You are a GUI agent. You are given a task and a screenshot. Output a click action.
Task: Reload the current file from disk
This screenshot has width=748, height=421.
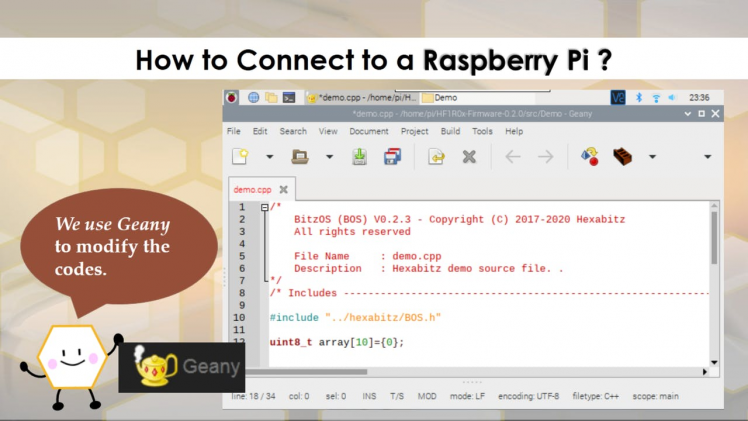(436, 156)
